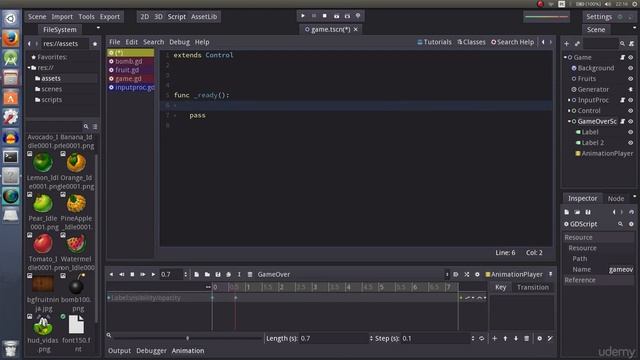Image resolution: width=640 pixels, height=360 pixels.
Task: Instance scene link icon in Scene dock
Action: [x=577, y=43]
